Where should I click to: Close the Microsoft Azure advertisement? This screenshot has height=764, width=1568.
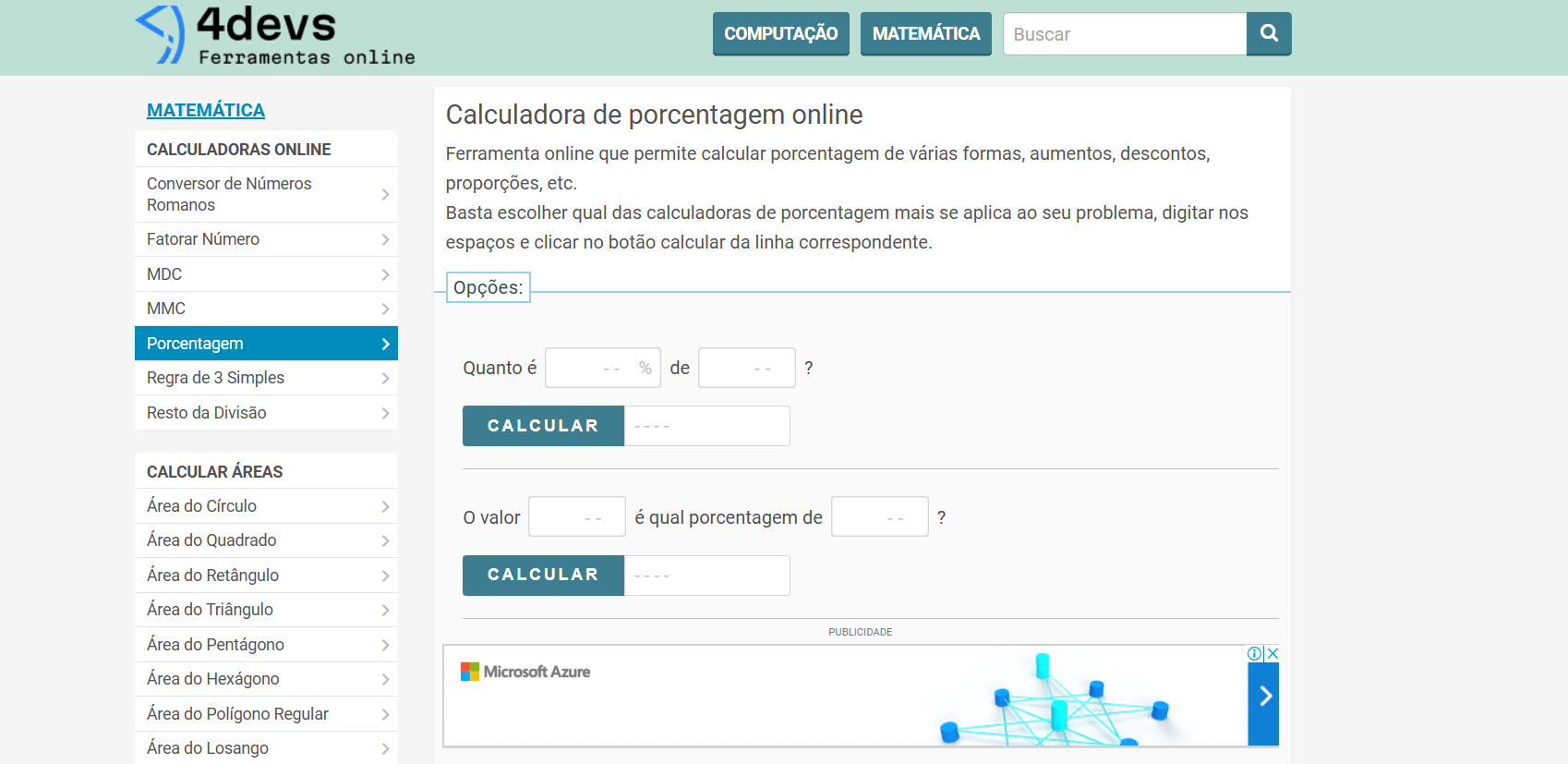point(1272,654)
